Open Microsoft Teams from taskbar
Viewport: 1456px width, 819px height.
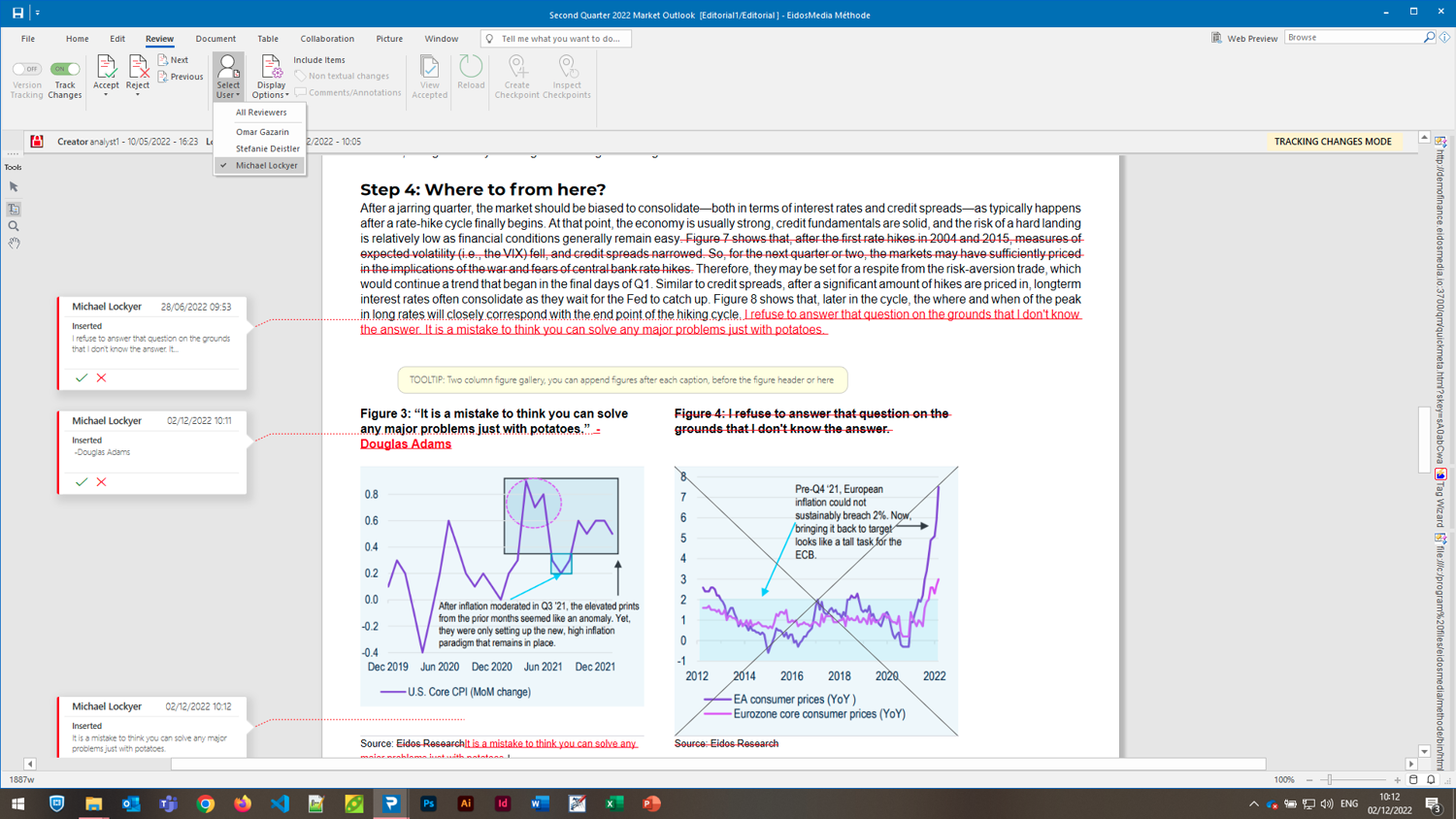point(168,803)
